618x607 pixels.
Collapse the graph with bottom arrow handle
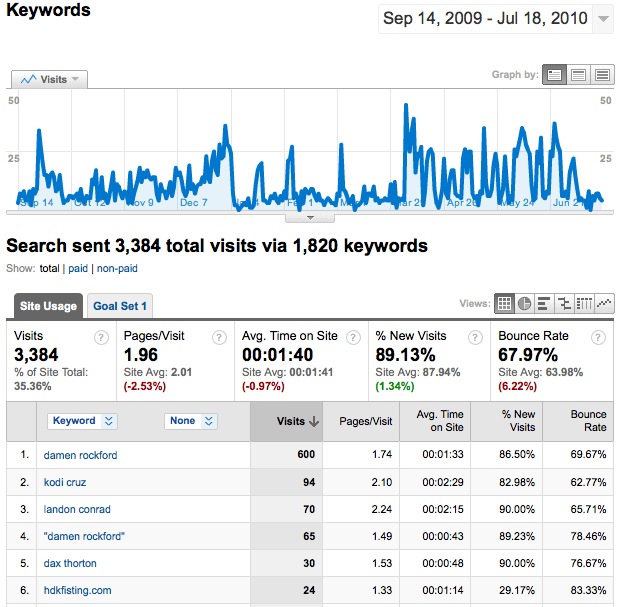point(310,218)
